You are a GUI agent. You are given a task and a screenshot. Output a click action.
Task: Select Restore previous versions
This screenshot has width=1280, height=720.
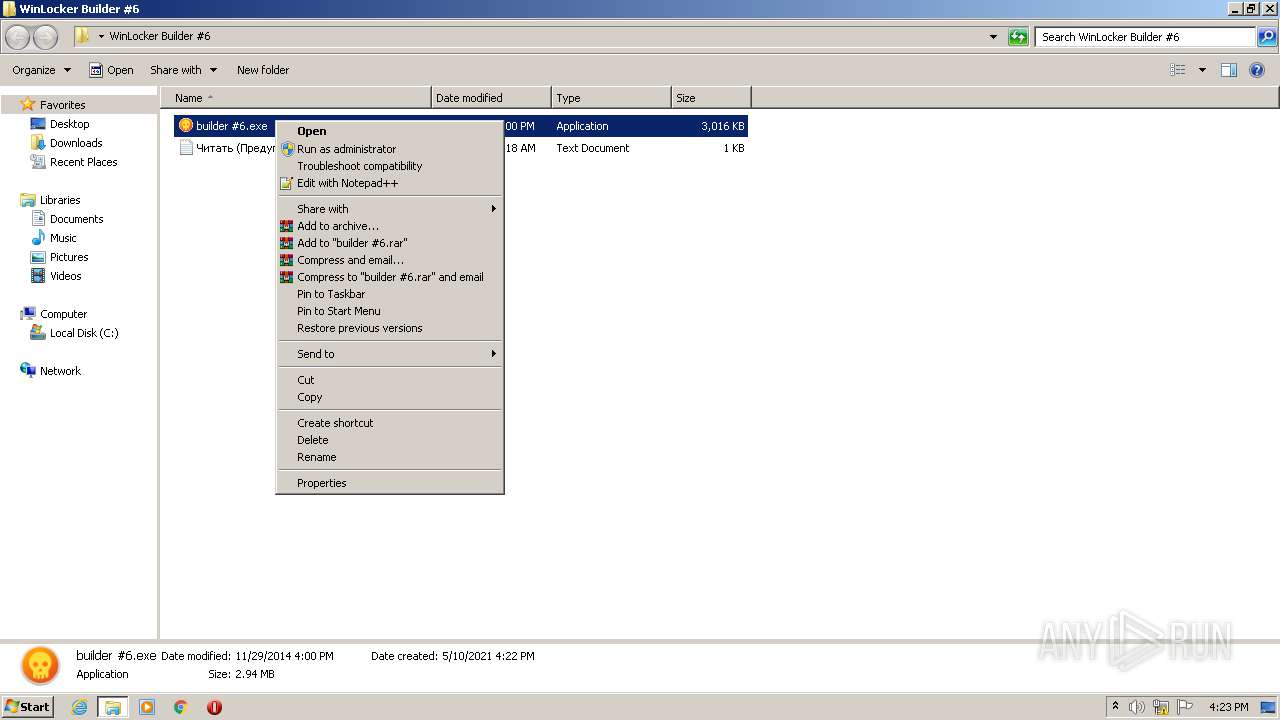tap(389, 328)
